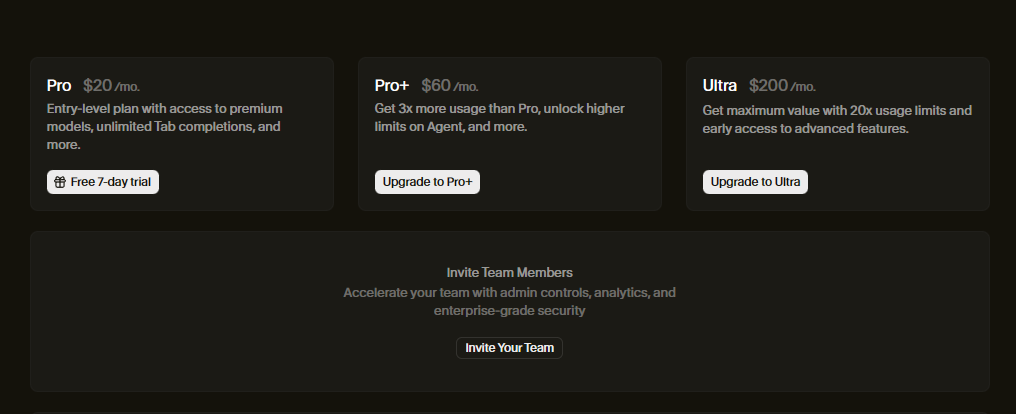Viewport: 1016px width, 414px height.
Task: Click the Invite Team Members heading
Action: pos(509,272)
